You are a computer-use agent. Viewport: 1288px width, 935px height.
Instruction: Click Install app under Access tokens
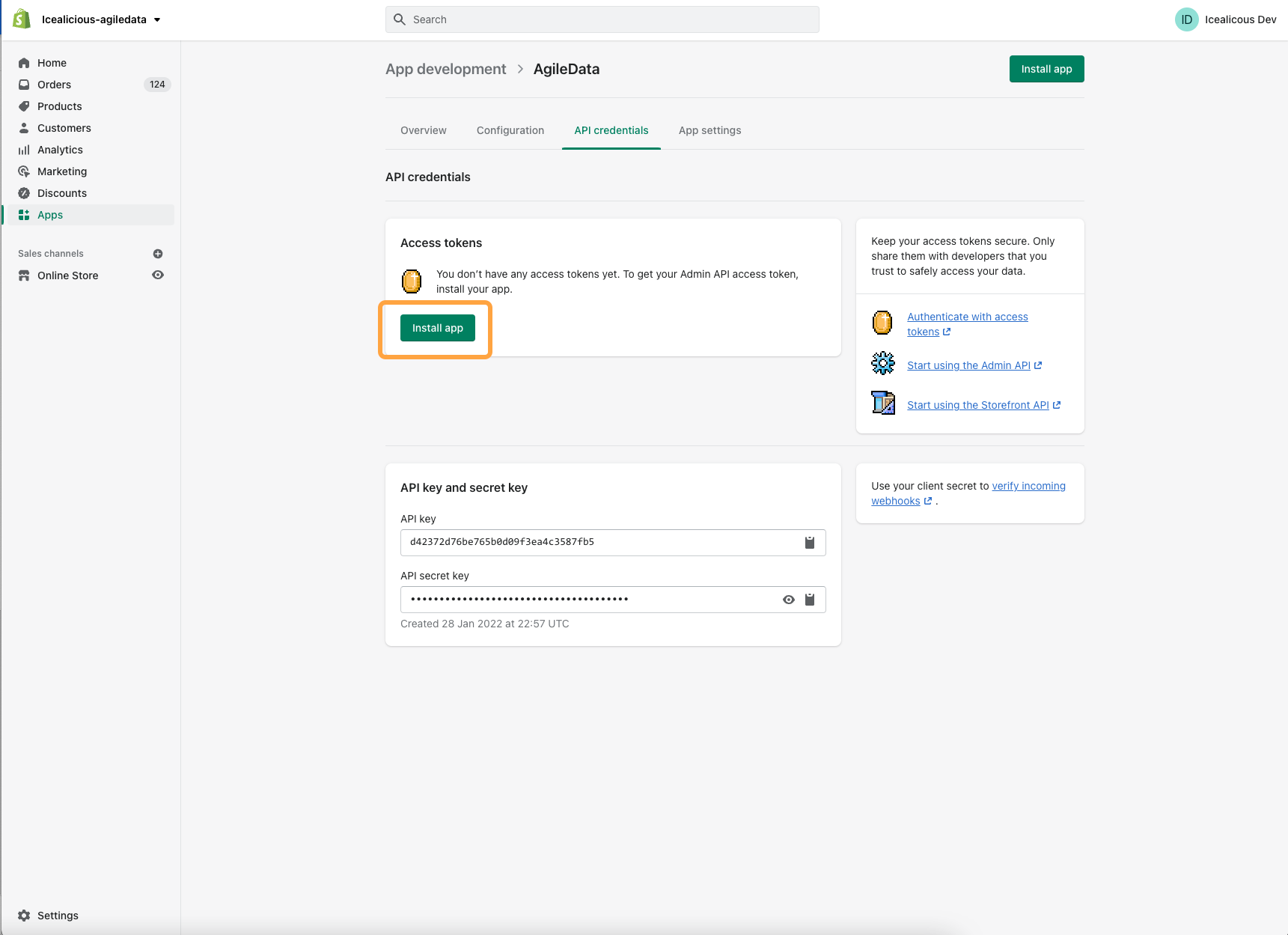[438, 328]
